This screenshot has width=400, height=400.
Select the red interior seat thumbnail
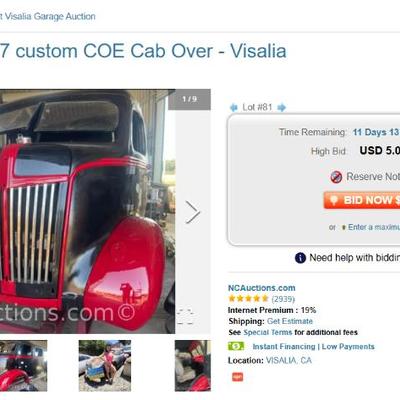[x=193, y=366]
